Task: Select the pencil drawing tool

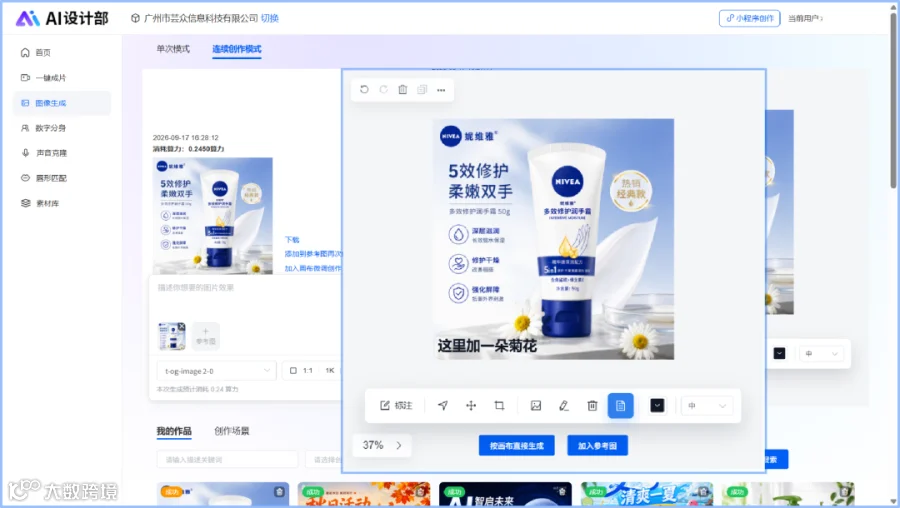Action: pos(564,406)
